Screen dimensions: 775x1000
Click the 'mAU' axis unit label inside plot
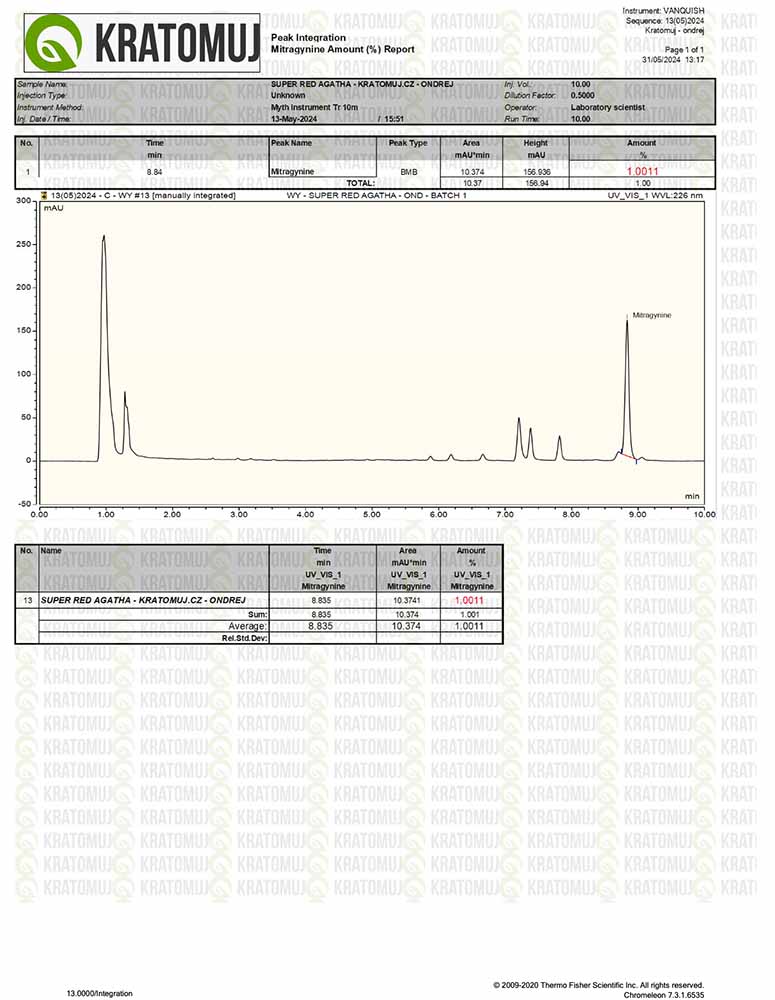point(54,207)
